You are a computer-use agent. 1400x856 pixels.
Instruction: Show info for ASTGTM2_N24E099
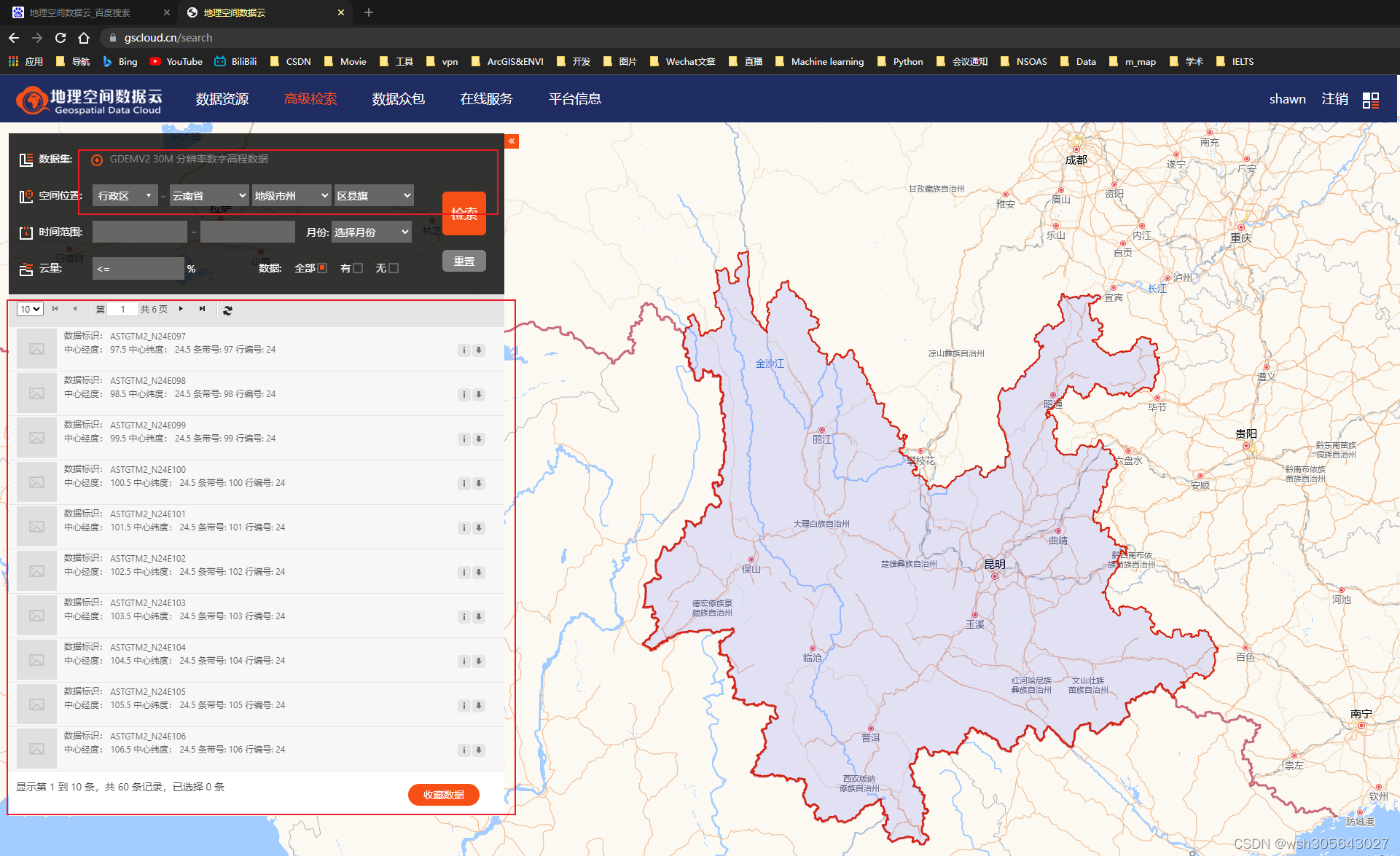click(464, 439)
